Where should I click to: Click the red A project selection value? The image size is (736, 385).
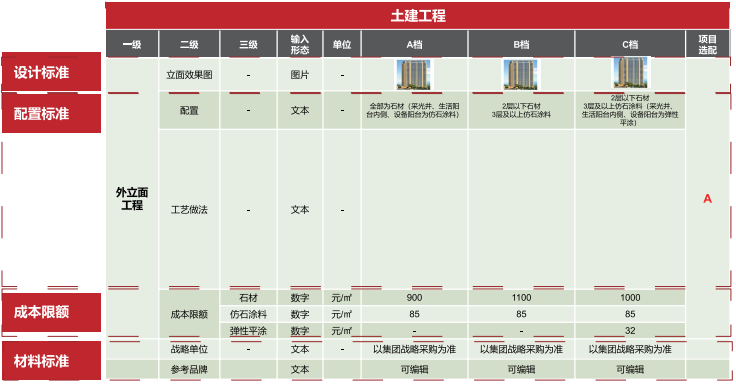tap(707, 199)
